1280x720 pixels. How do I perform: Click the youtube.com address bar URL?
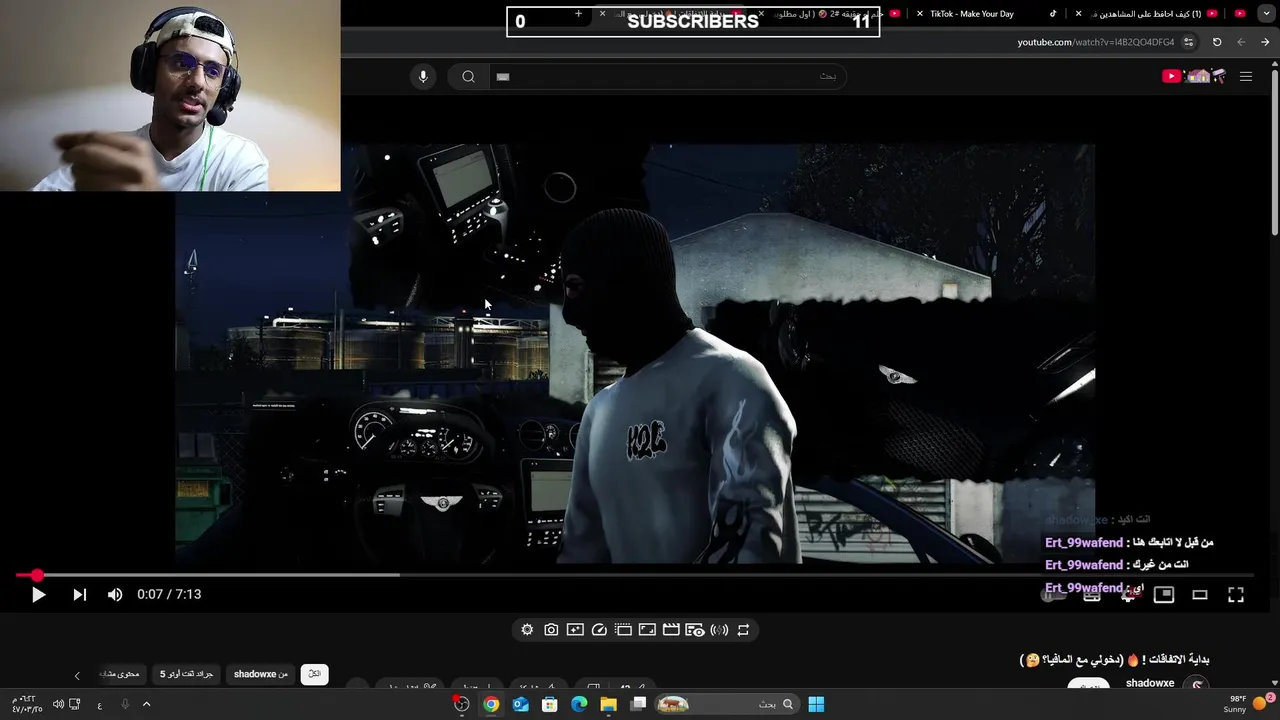(x=1096, y=42)
